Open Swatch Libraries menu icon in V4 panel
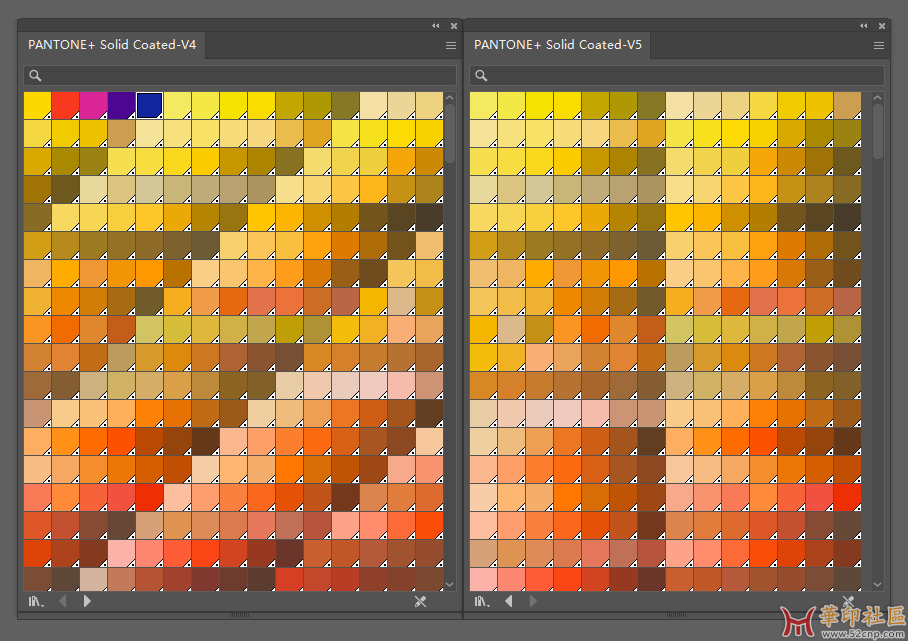908x641 pixels. (x=36, y=602)
